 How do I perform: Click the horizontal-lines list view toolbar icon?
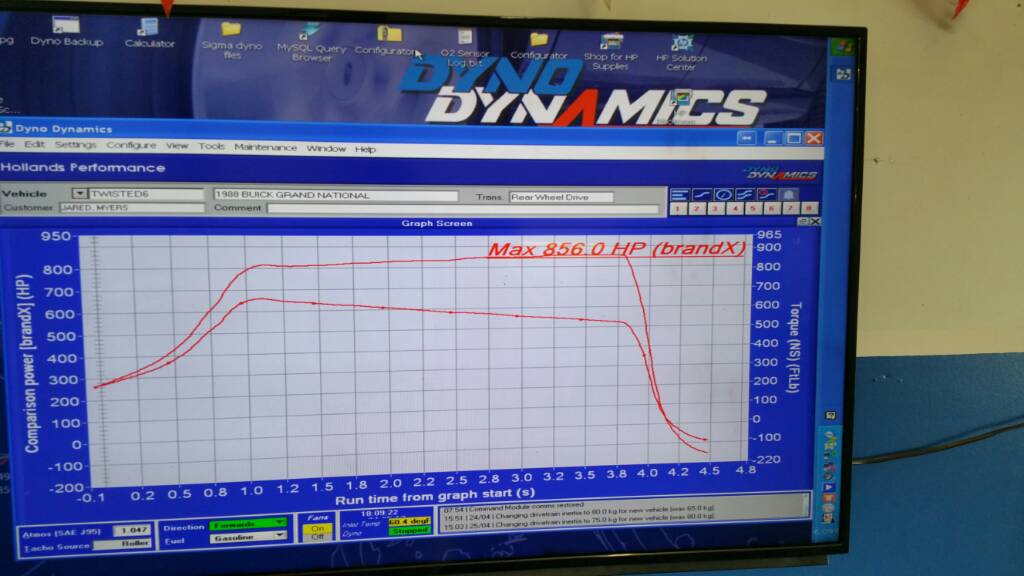click(x=679, y=195)
